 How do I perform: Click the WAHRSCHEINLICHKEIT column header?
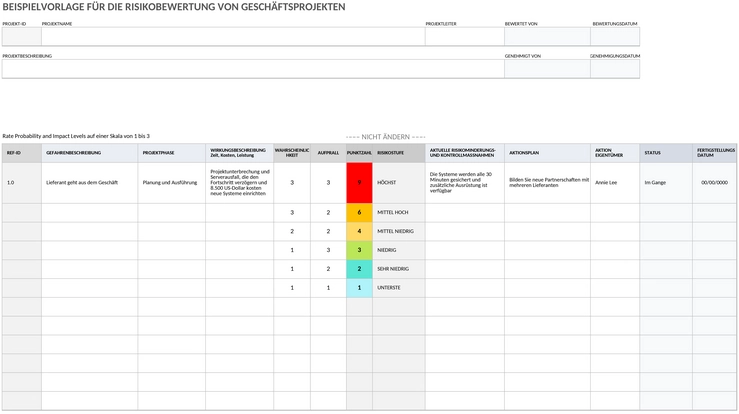[x=292, y=153]
